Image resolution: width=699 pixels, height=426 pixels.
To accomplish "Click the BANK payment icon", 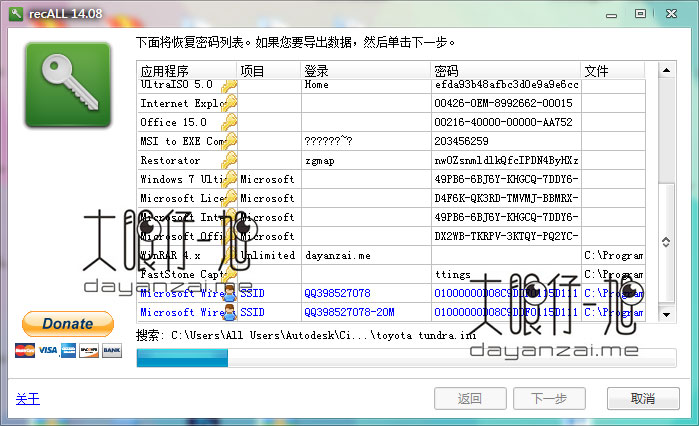I will point(111,350).
